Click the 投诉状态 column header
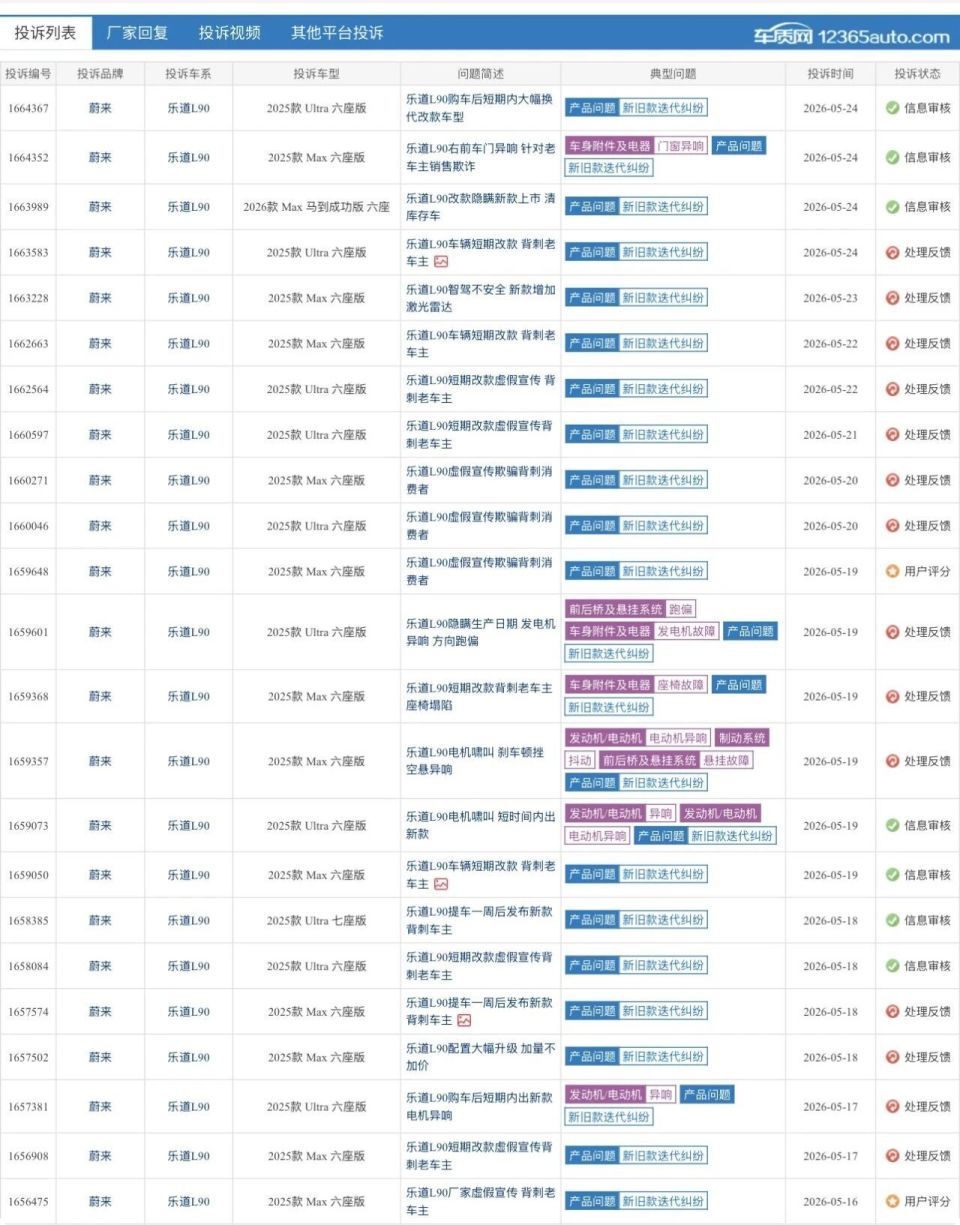Viewport: 960px width, 1225px height. tap(917, 74)
